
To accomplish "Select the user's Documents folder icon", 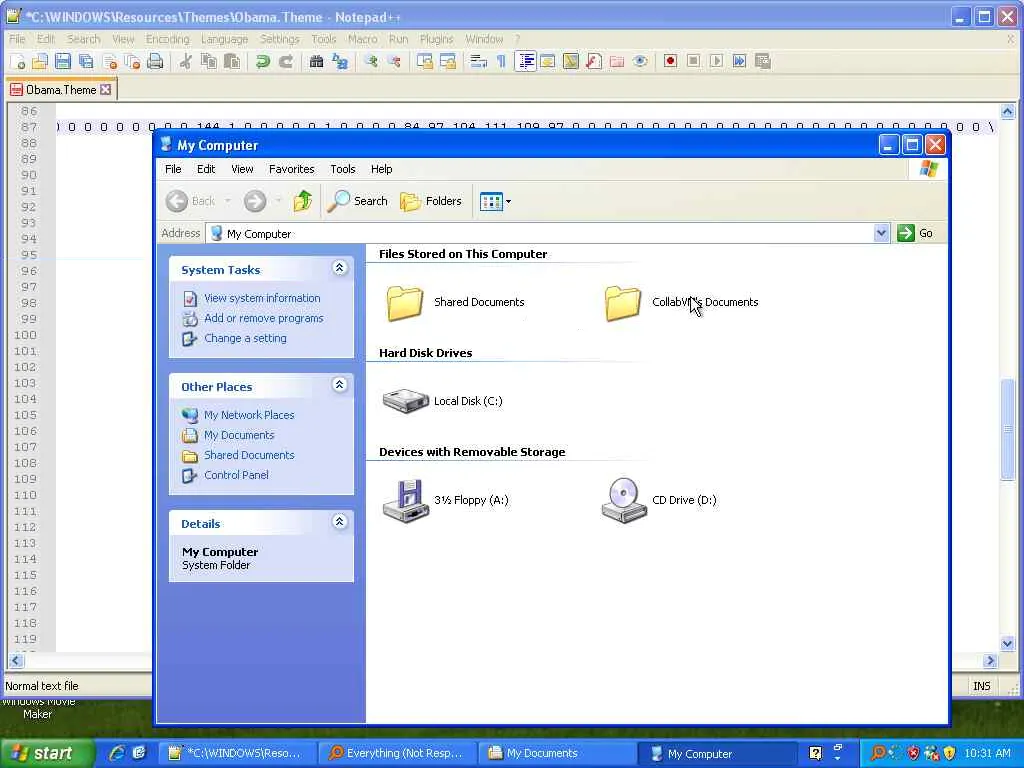I will click(622, 303).
